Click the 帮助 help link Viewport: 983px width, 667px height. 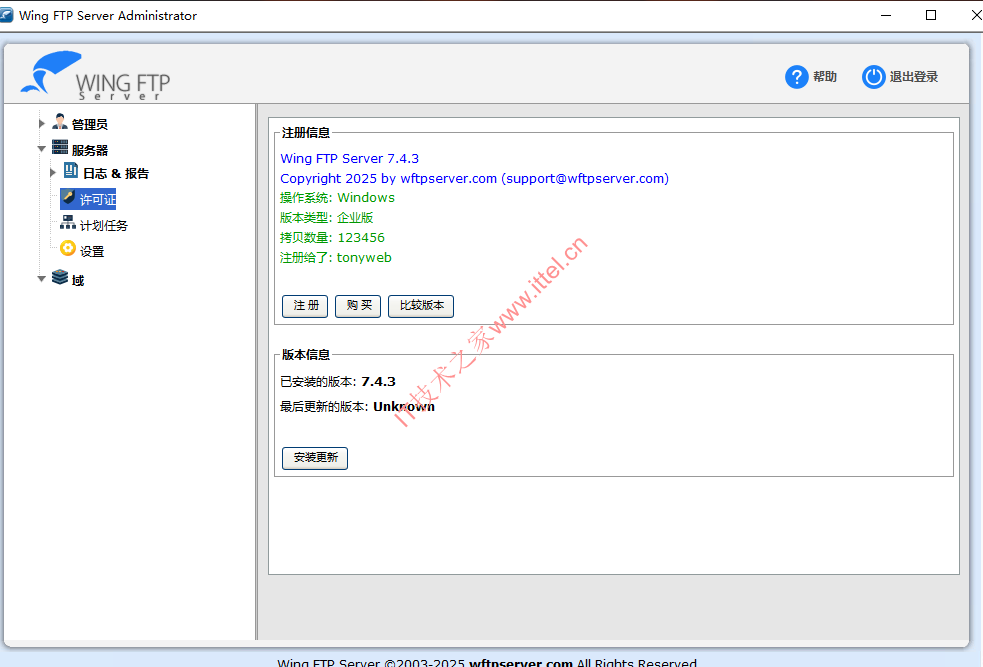pos(825,77)
